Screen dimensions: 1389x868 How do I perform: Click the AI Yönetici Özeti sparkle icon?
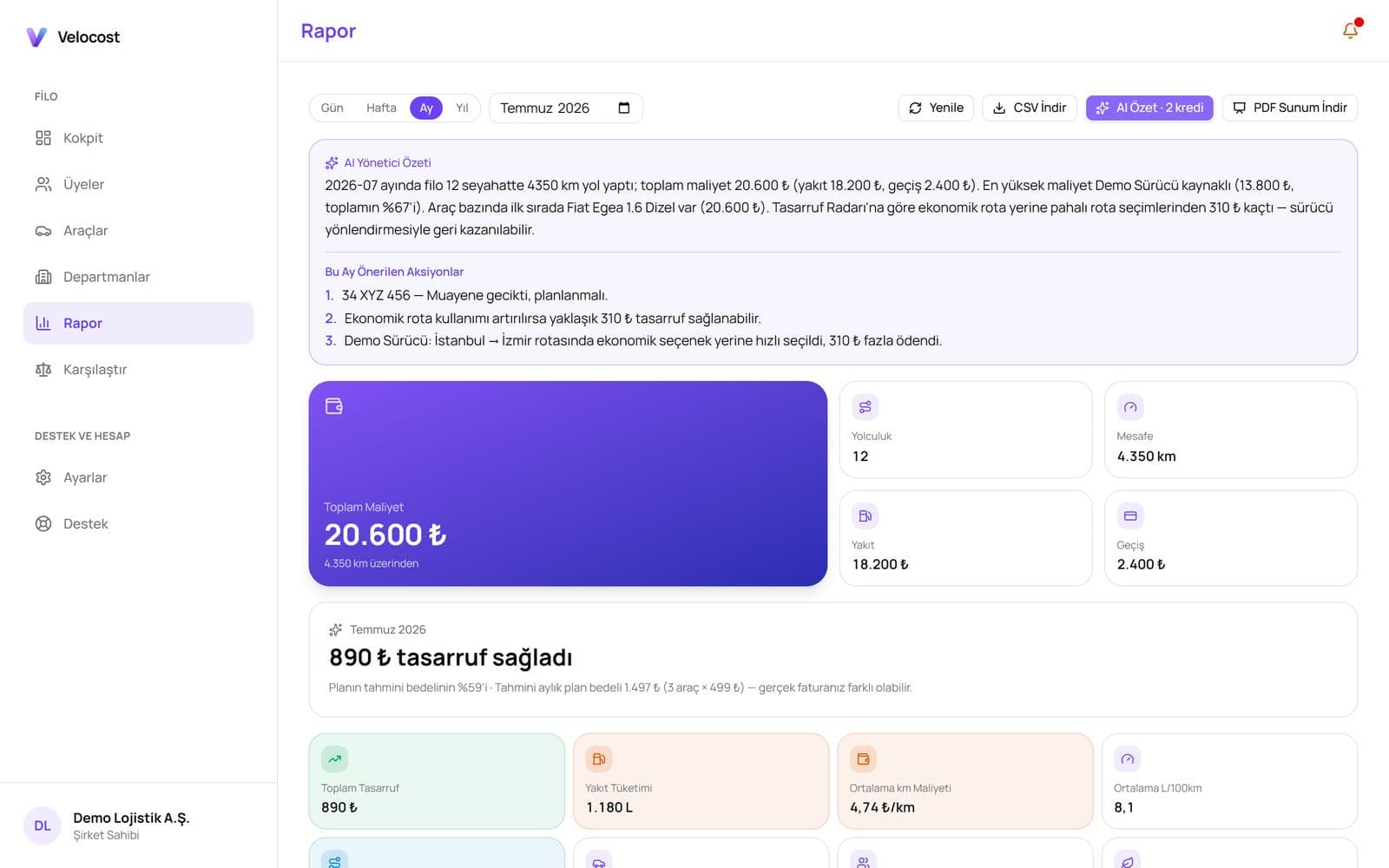tap(332, 162)
